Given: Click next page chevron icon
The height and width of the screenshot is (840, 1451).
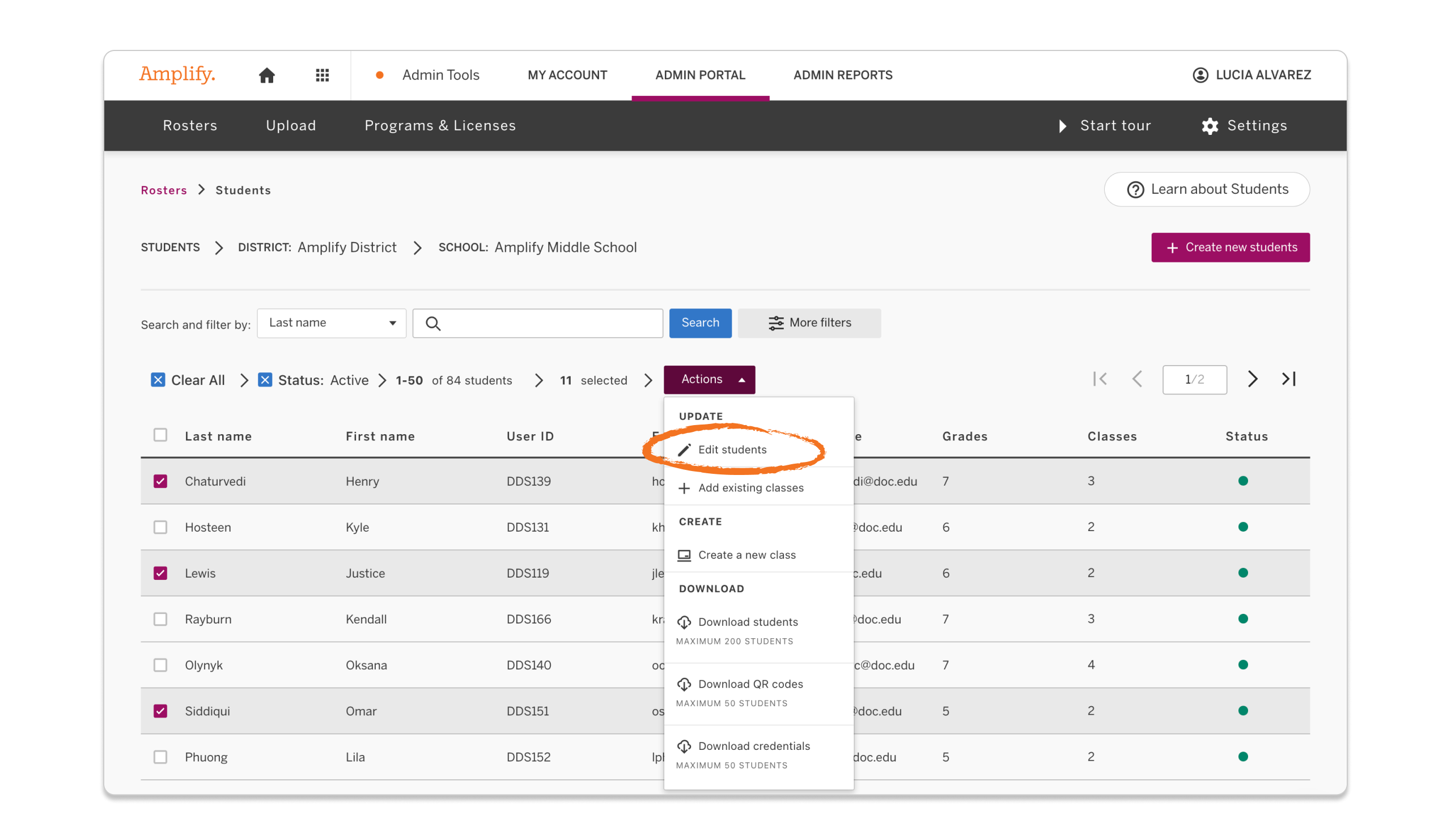Looking at the screenshot, I should pos(1253,379).
